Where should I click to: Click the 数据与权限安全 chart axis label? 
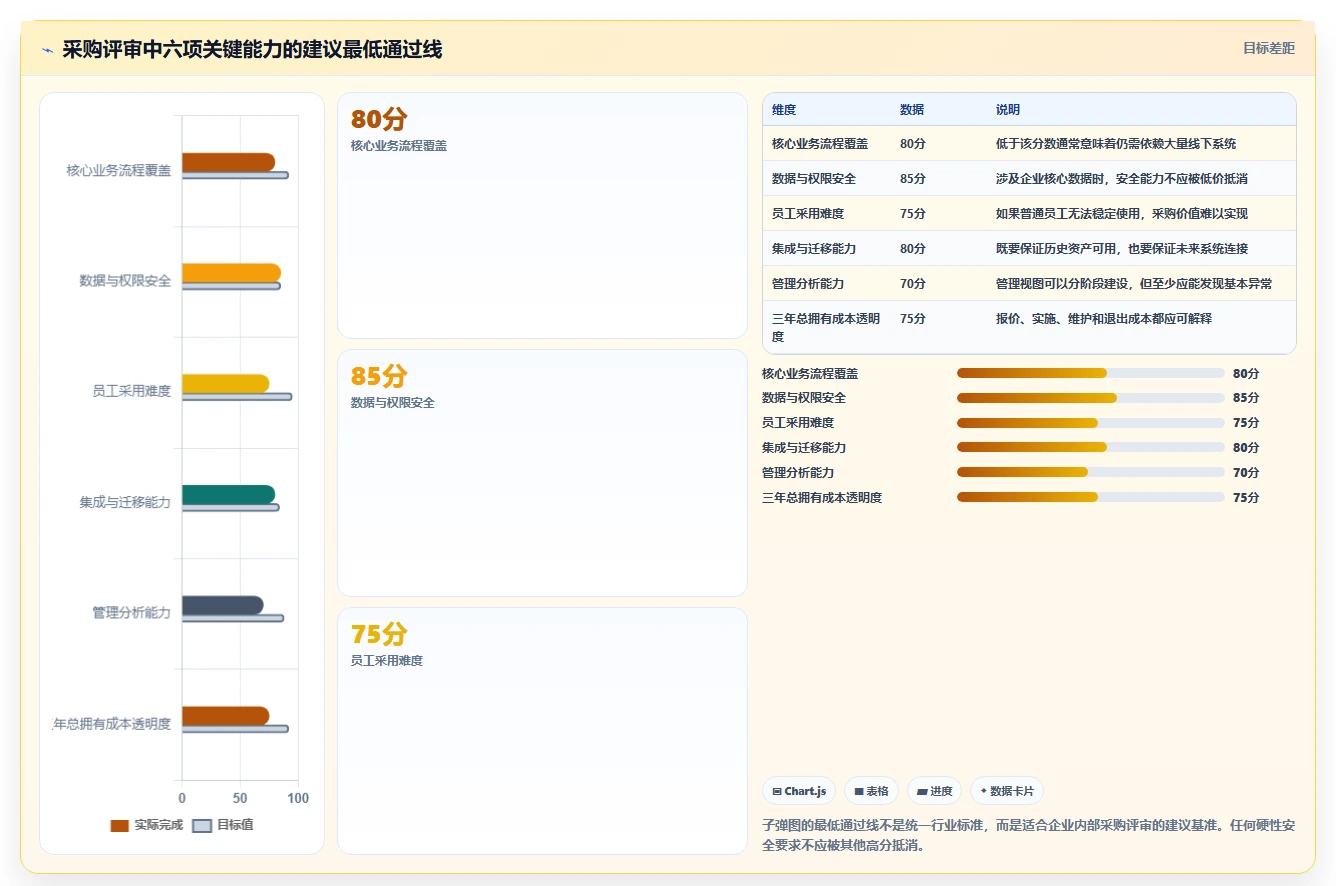tap(125, 281)
